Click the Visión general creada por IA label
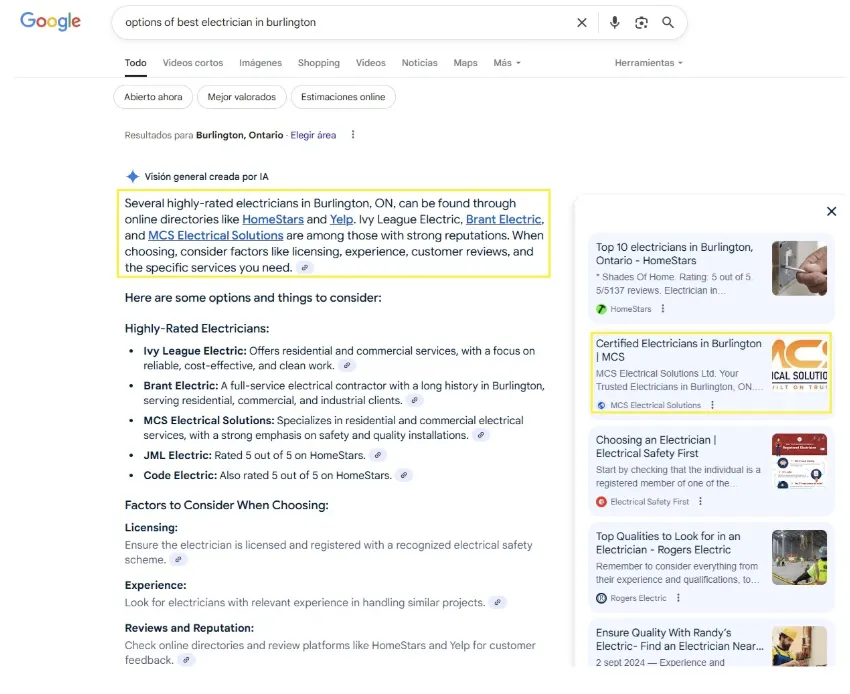The height and width of the screenshot is (694, 850). (x=207, y=177)
